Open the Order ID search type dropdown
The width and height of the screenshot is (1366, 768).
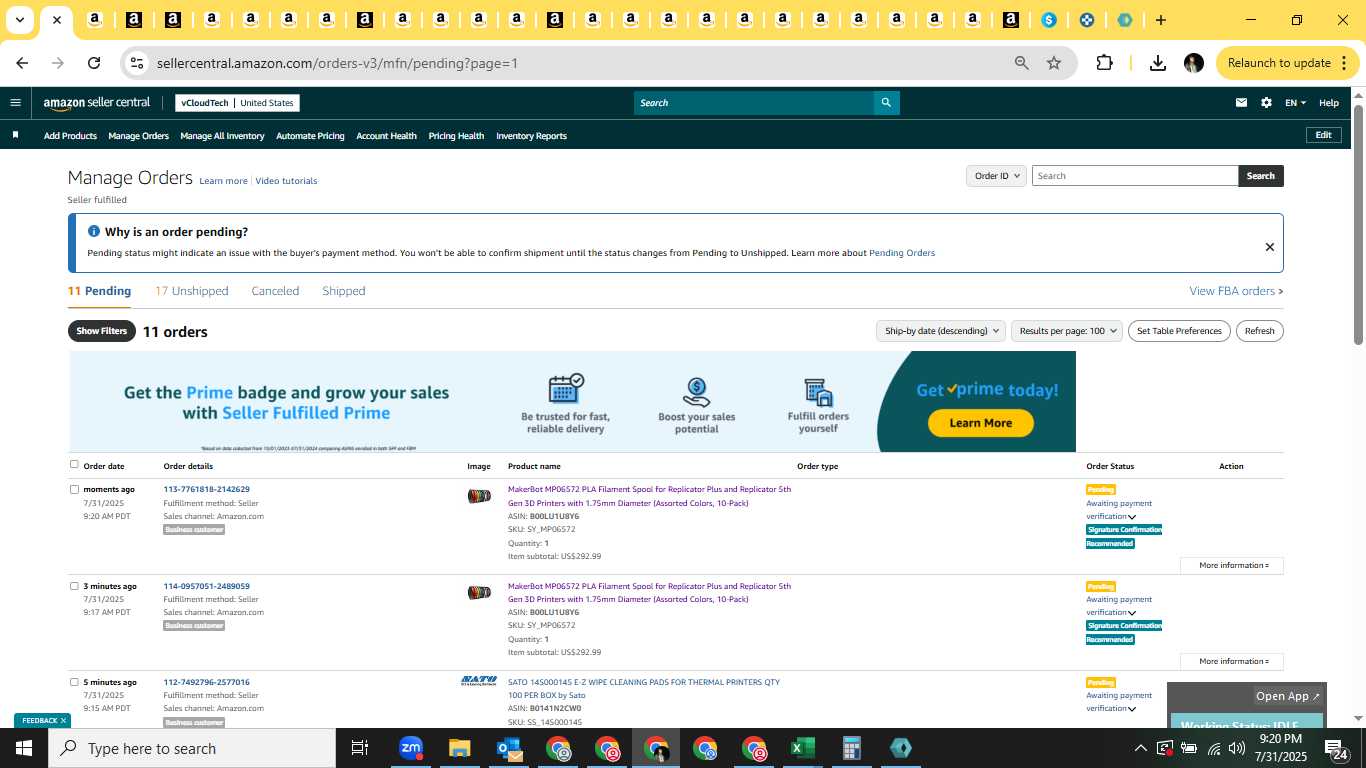tap(996, 176)
